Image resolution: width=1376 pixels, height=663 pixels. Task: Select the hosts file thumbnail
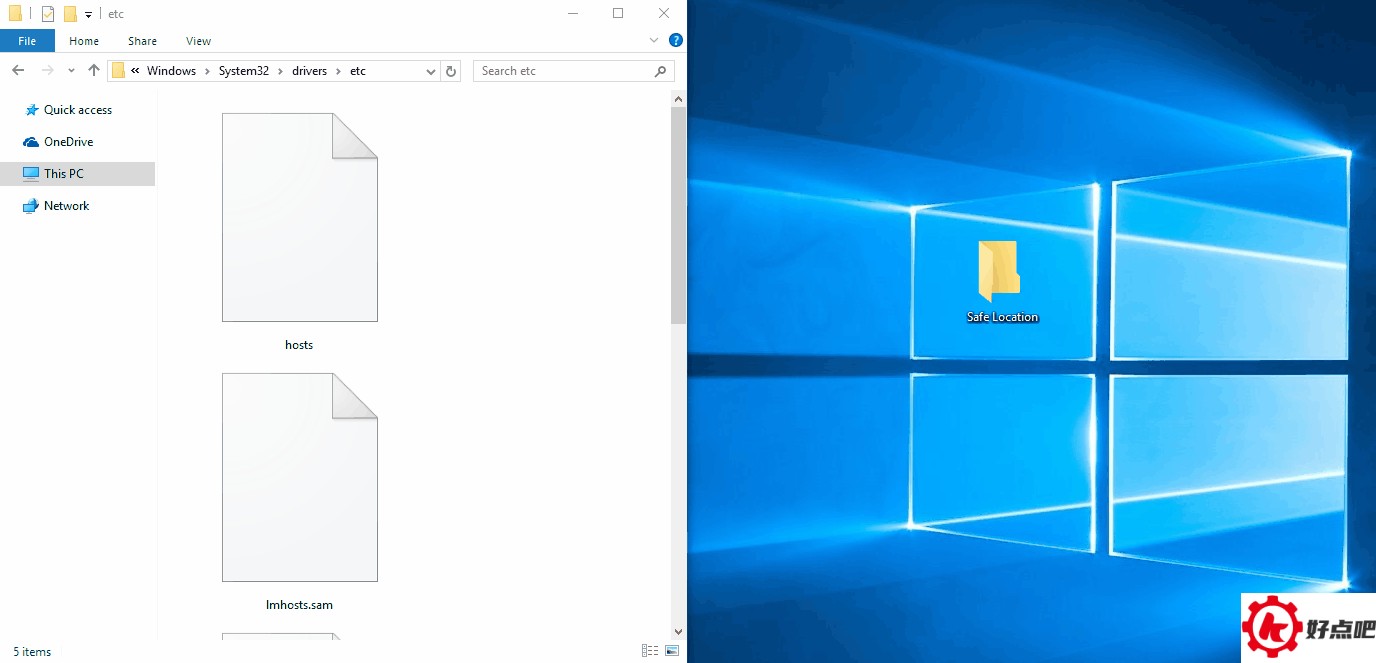click(x=299, y=218)
